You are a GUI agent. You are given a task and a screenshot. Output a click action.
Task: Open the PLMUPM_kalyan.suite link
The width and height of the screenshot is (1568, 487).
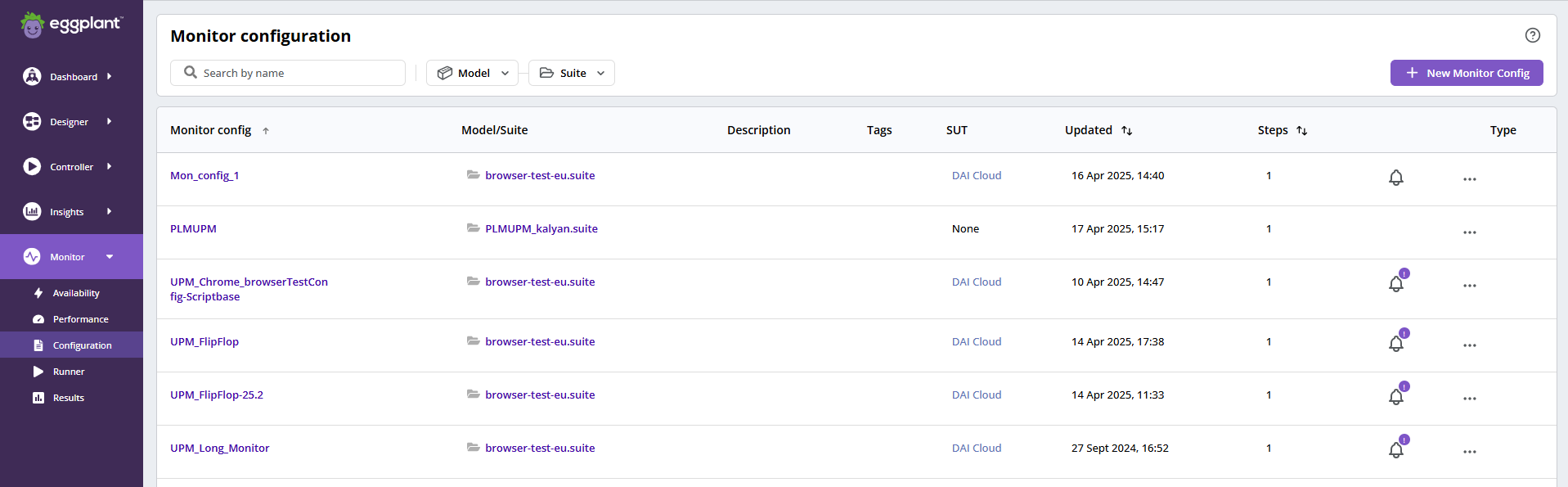pos(541,228)
